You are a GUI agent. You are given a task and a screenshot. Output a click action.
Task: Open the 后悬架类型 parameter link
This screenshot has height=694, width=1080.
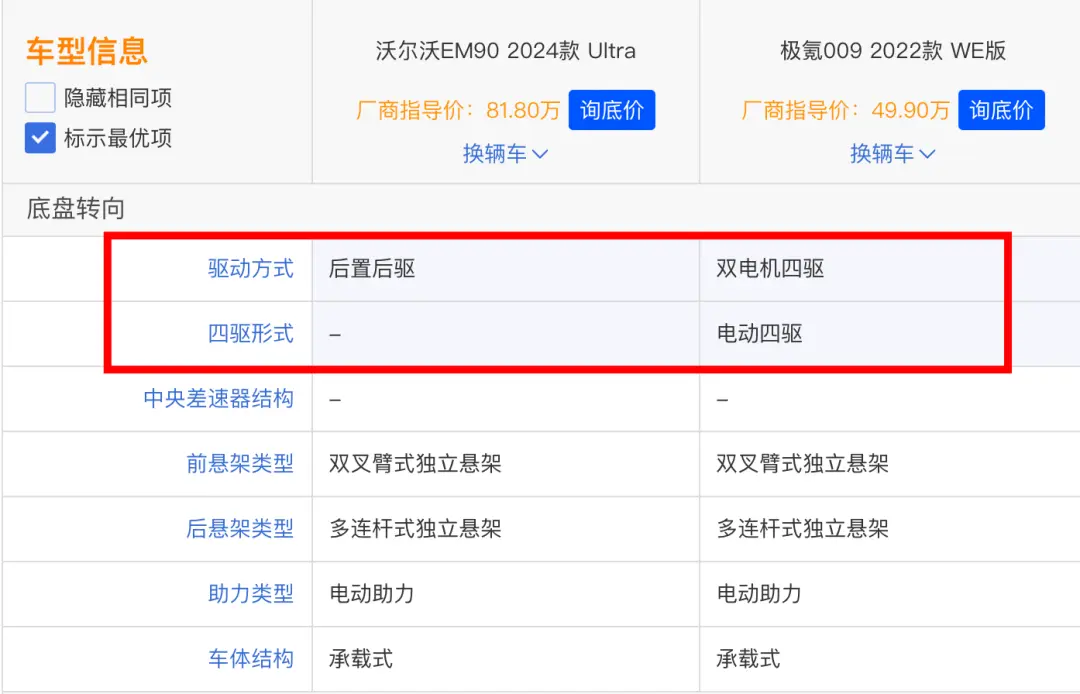(240, 528)
